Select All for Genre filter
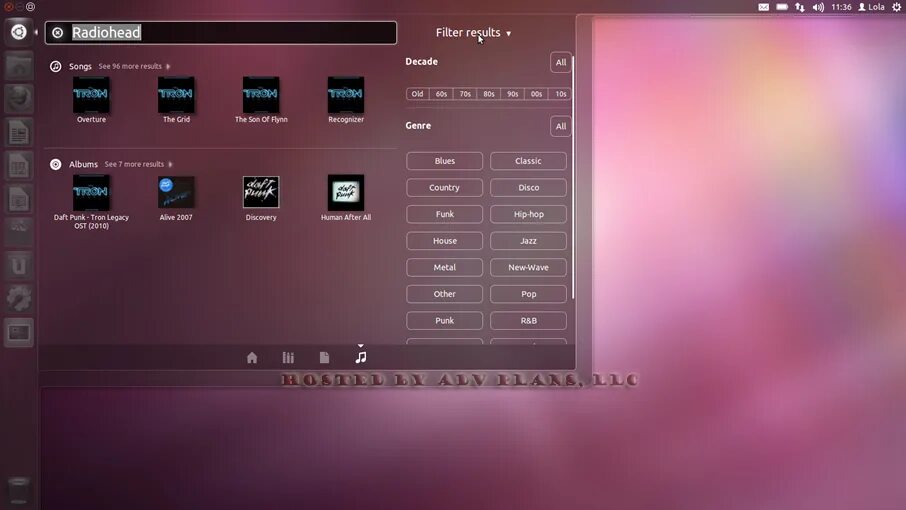This screenshot has width=906, height=510. pos(560,126)
